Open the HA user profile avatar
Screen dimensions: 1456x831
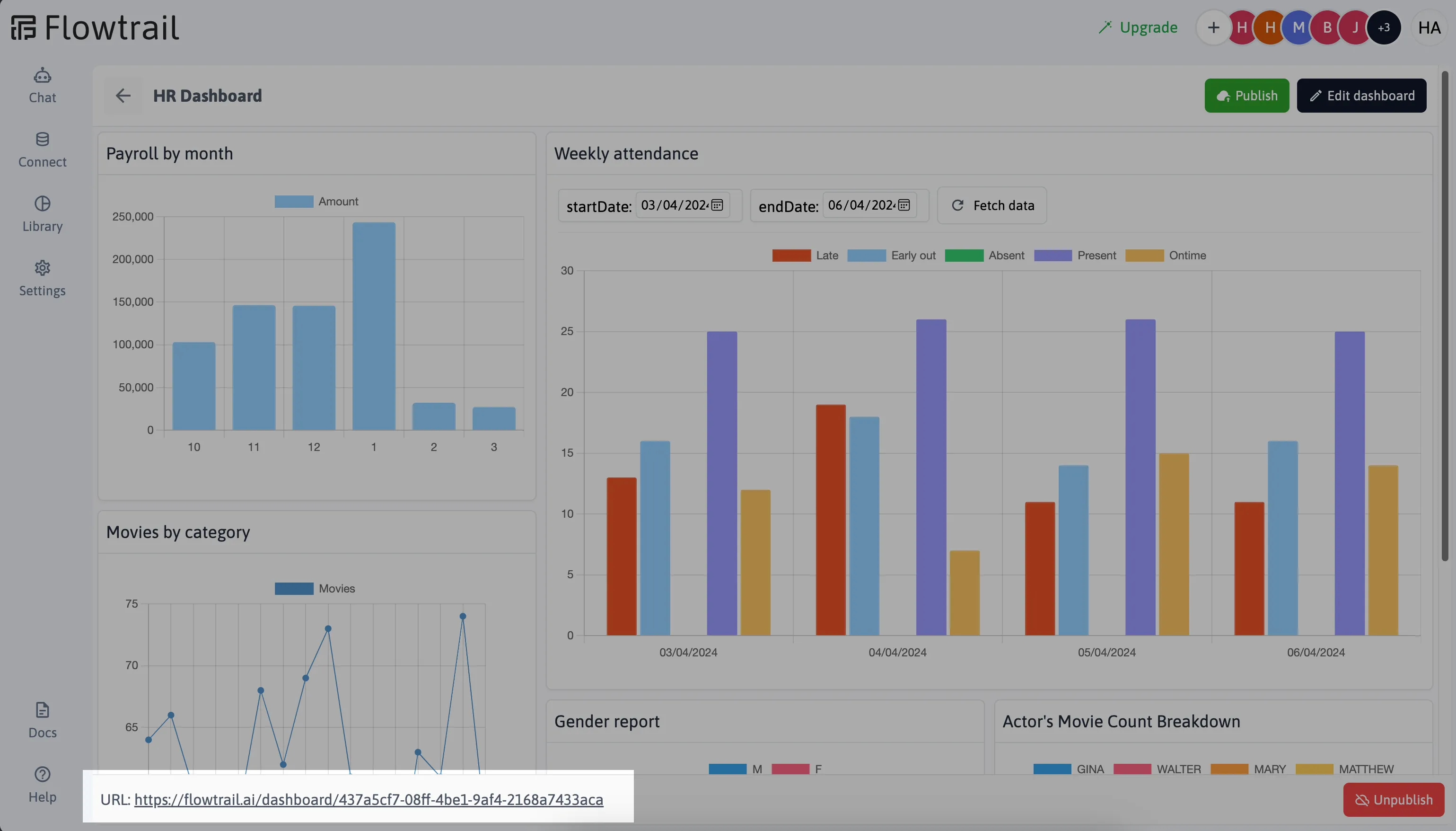(x=1429, y=27)
